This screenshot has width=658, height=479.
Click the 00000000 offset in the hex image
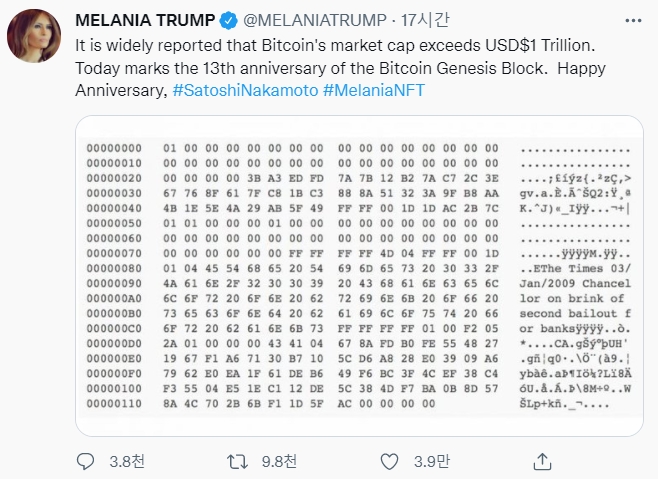114,149
